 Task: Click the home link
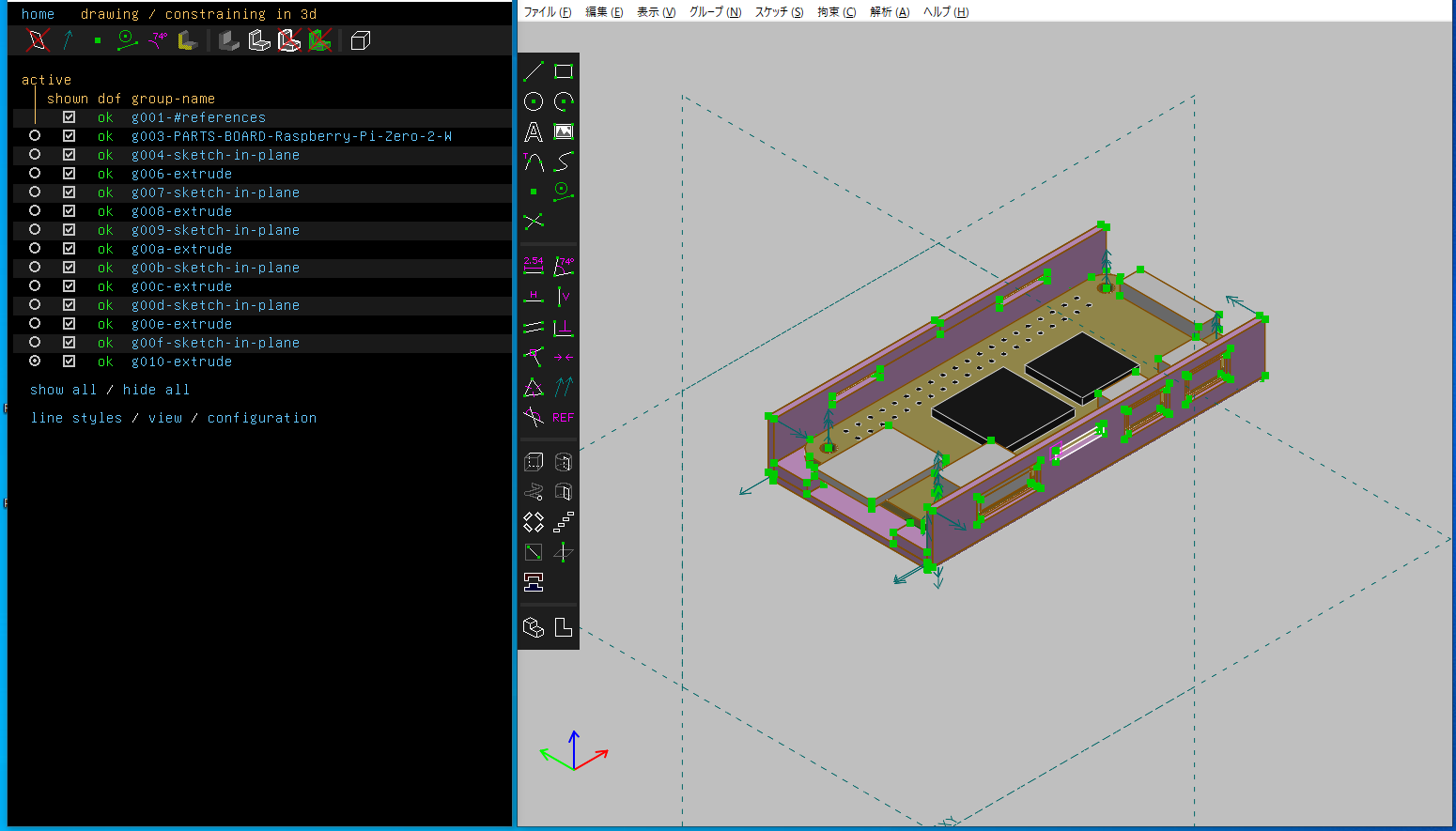point(38,14)
